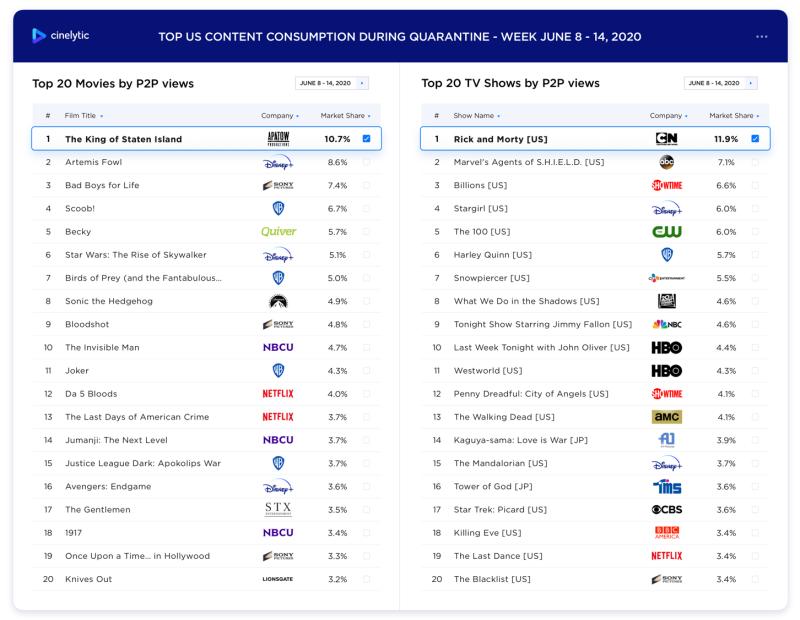Screen dimensions: 800x620
Task: Sort movies by Market Share column
Action: (x=345, y=116)
